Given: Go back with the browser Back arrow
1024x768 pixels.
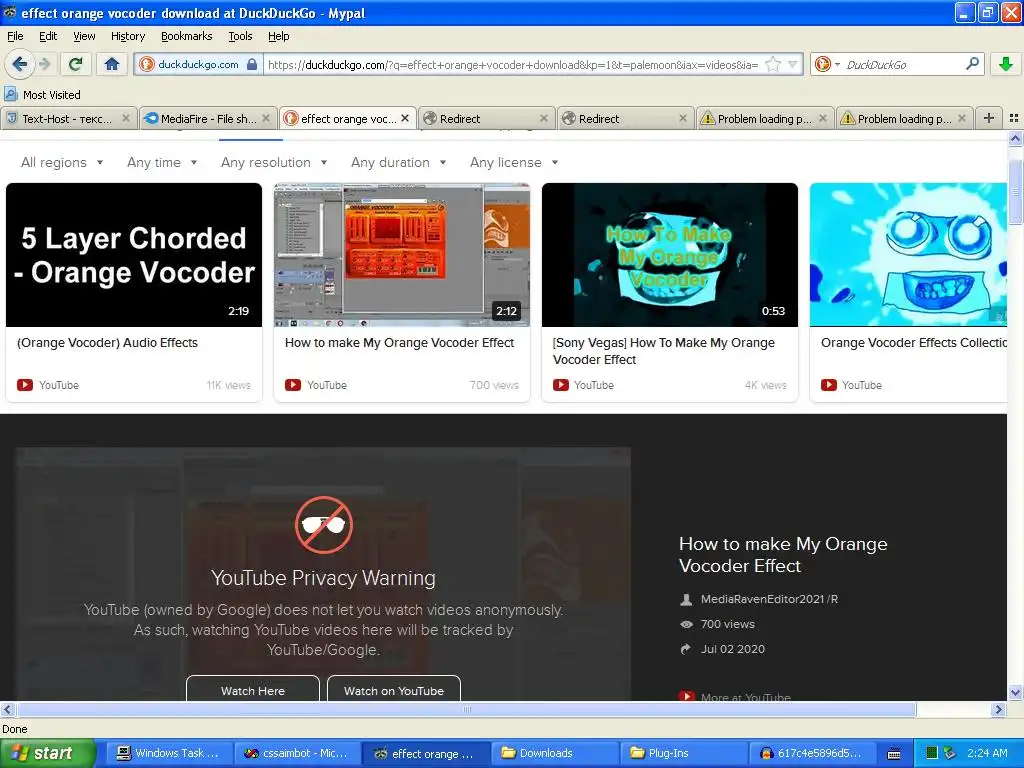Looking at the screenshot, I should (19, 64).
